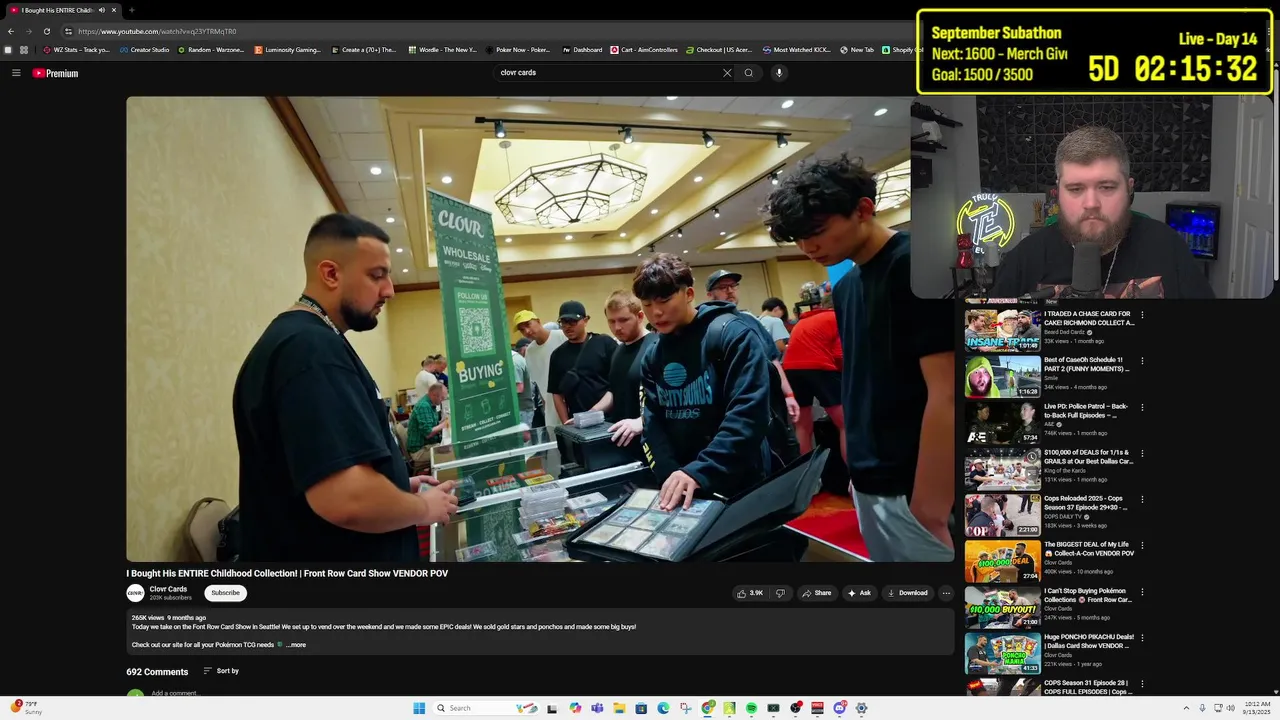Expand description with '...more'
The height and width of the screenshot is (720, 1280).
296,645
